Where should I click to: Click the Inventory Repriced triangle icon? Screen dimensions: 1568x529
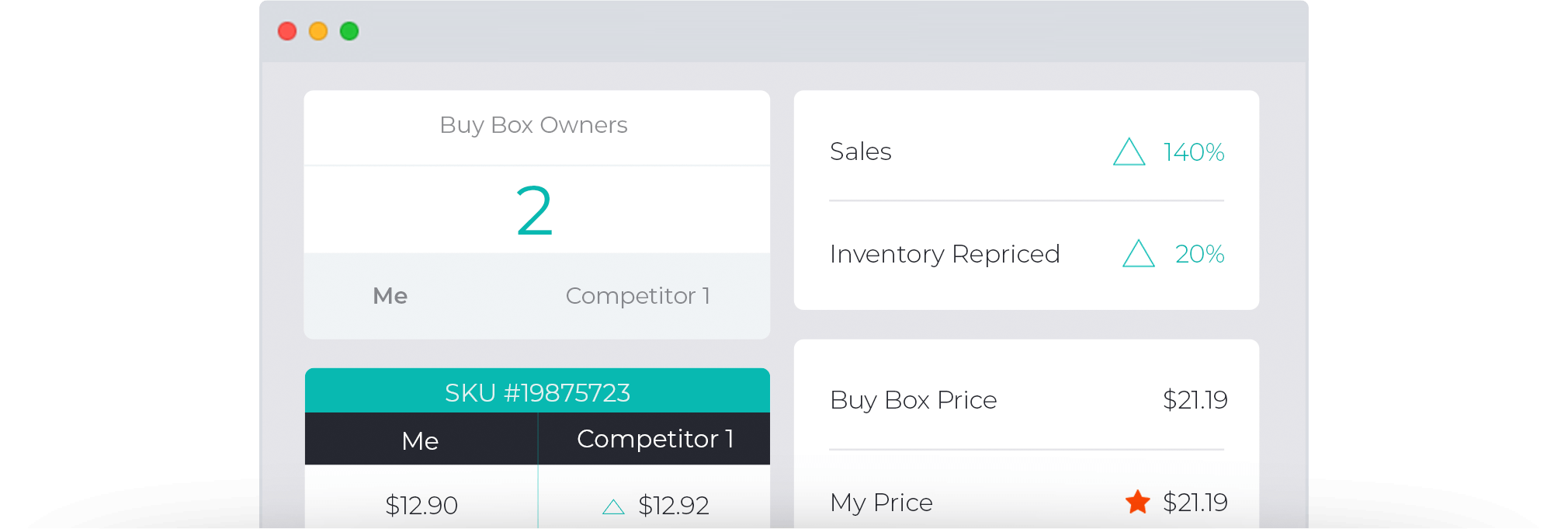1138,254
